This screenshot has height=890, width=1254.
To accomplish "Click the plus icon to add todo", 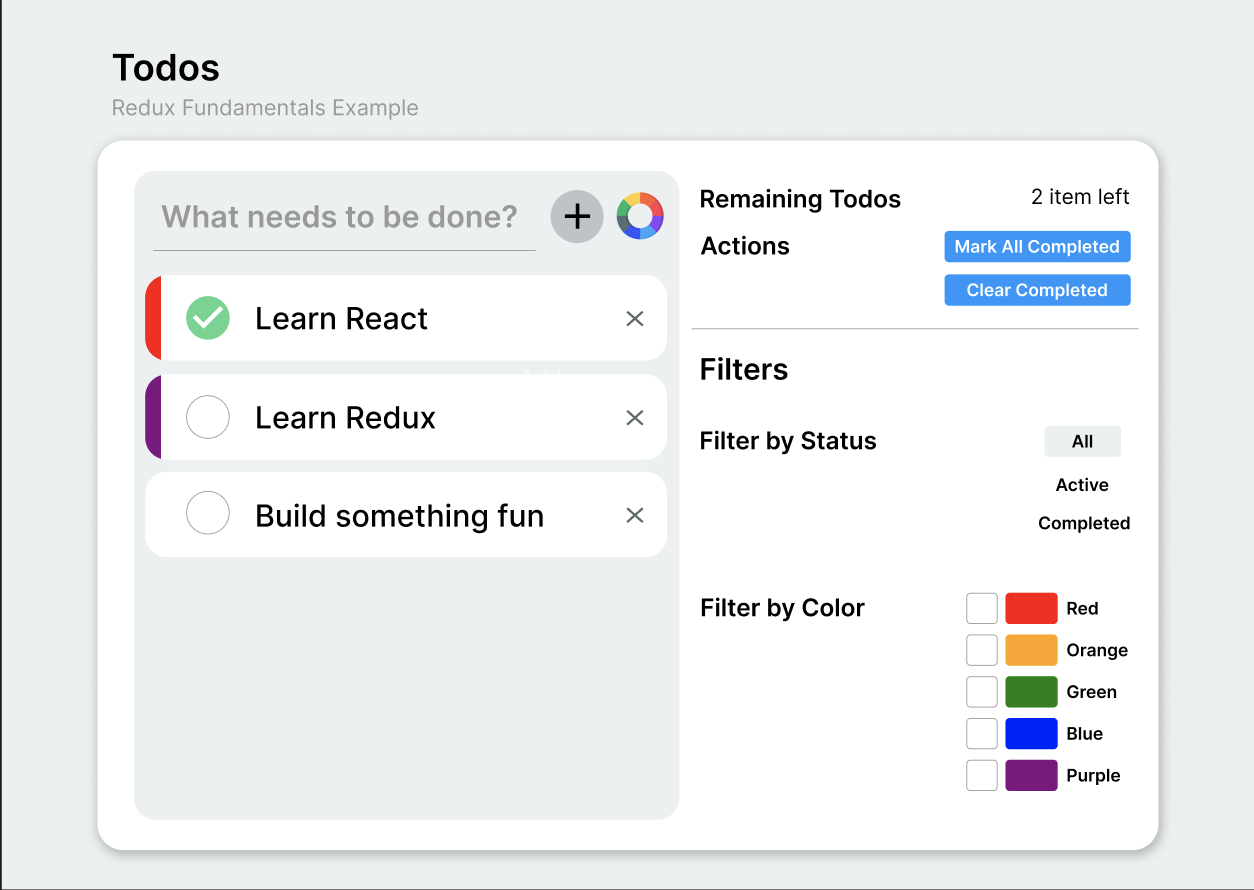I will tap(577, 216).
